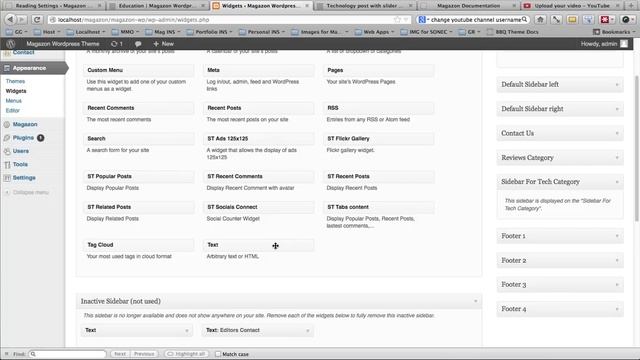Screen dimensions: 640x360
Task: Open the Editor submenu item
Action: [x=13, y=111]
